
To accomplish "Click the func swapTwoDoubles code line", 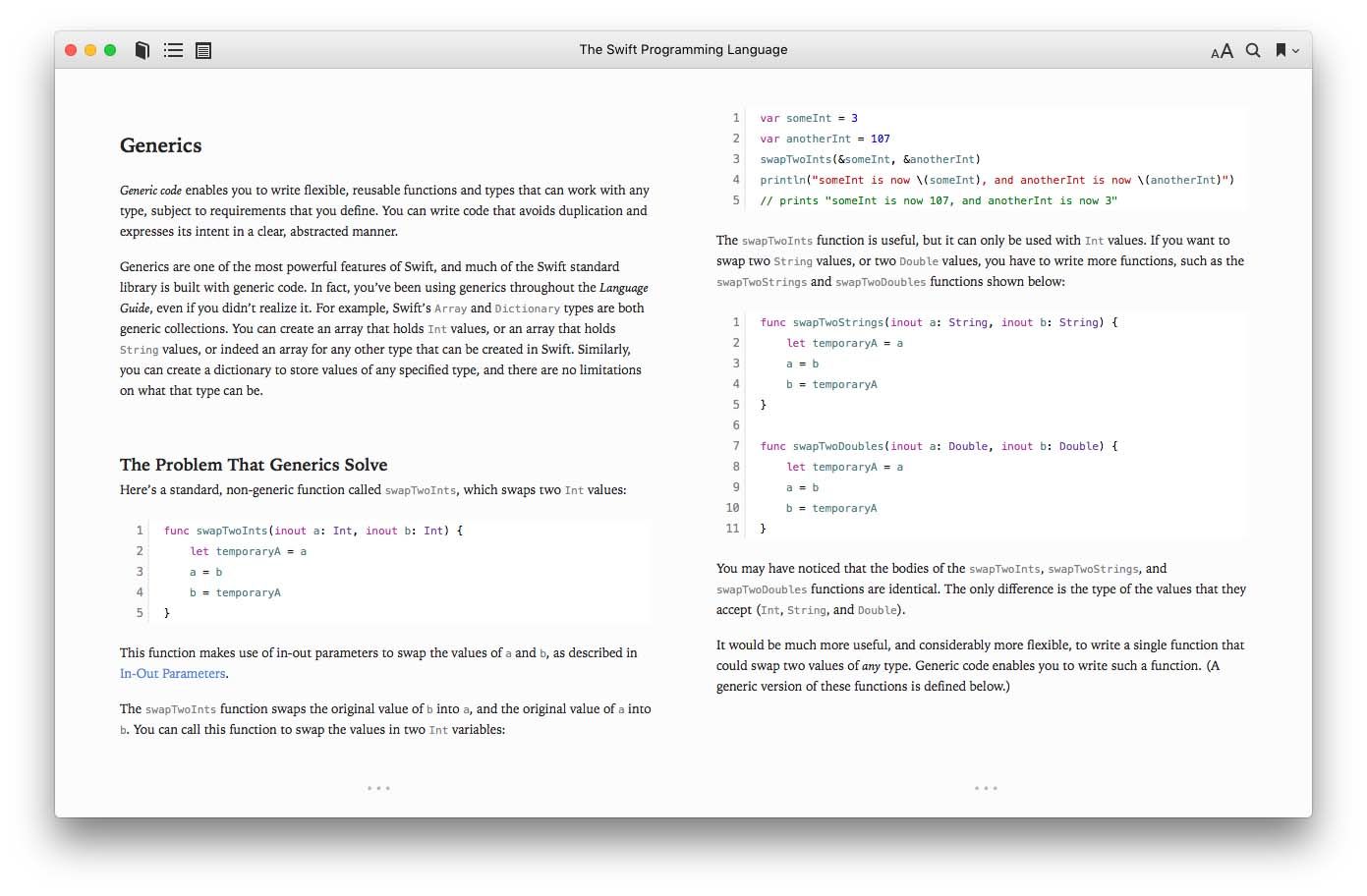I will click(x=939, y=446).
